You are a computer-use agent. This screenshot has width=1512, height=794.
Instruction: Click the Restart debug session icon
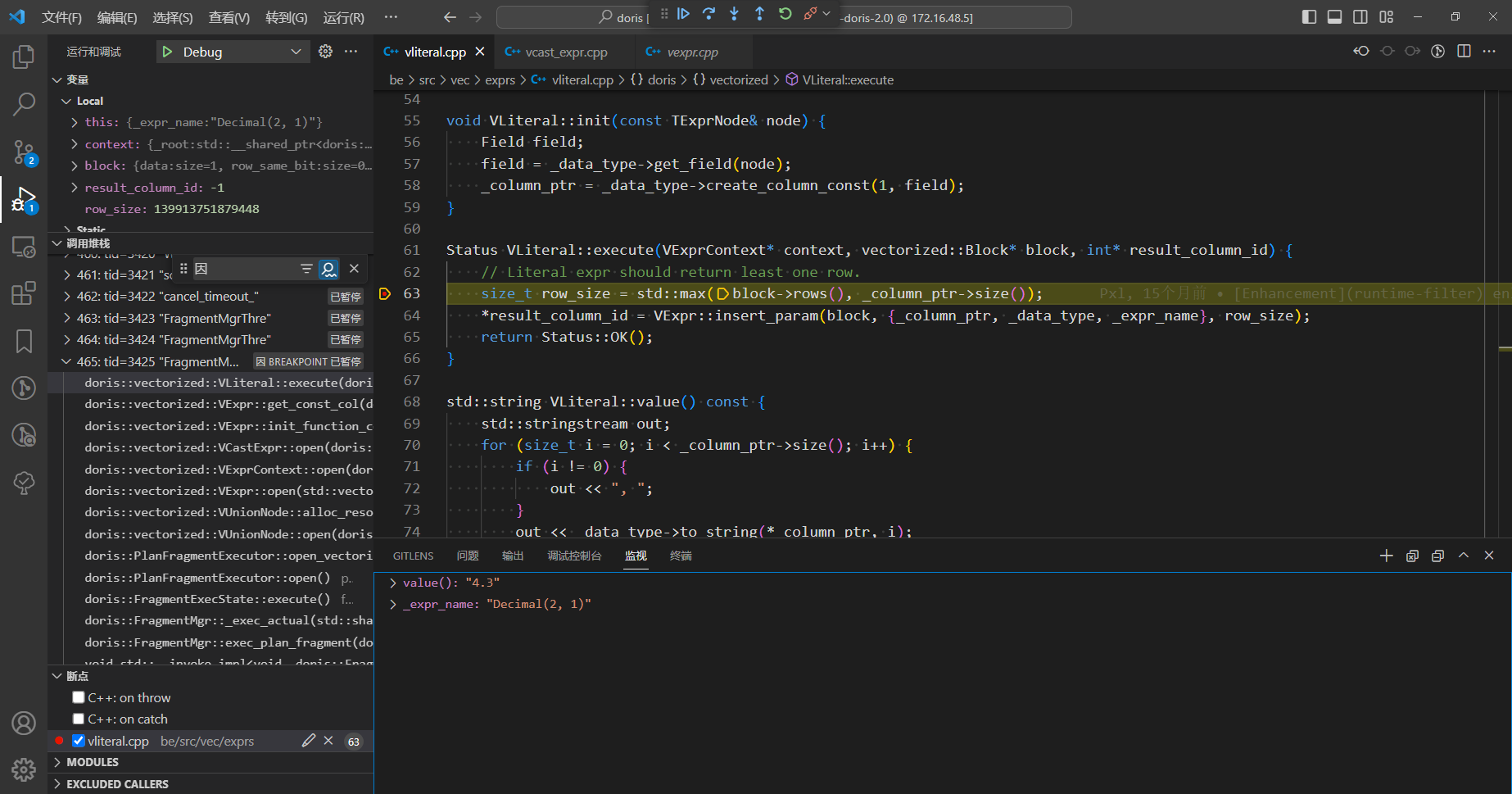pyautogui.click(x=785, y=14)
